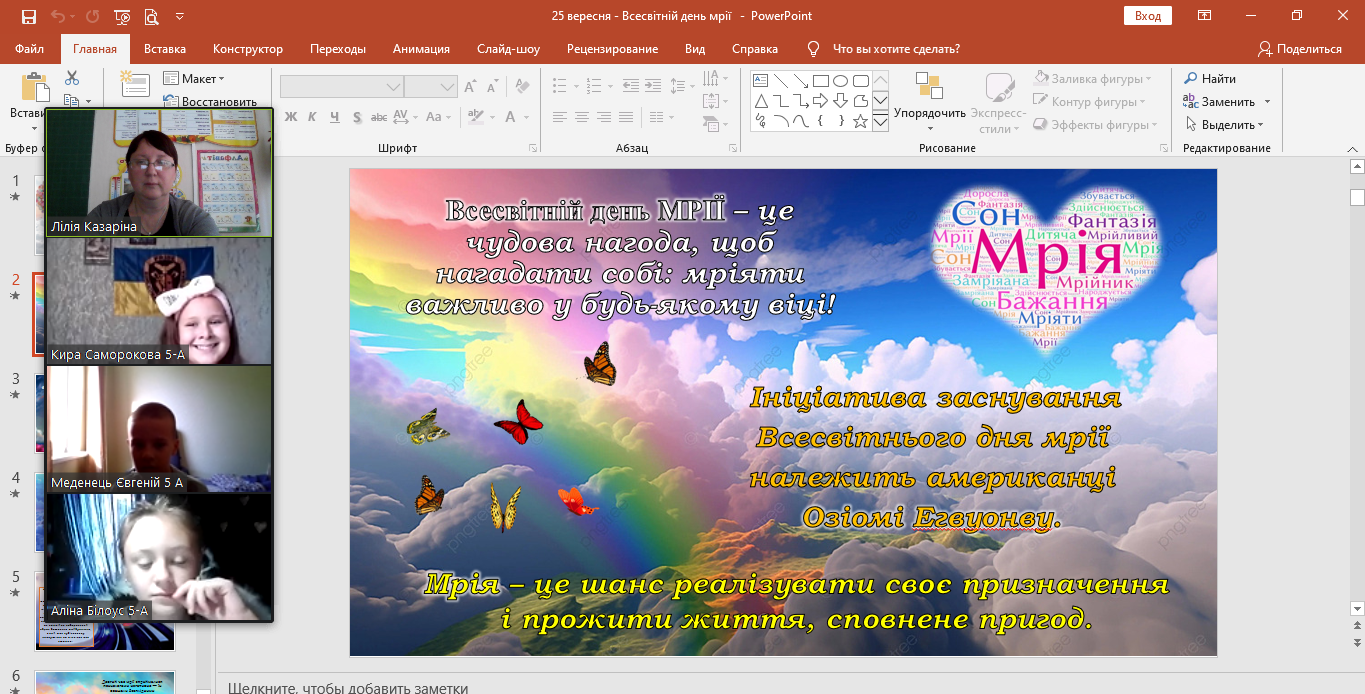The height and width of the screenshot is (694, 1365).
Task: Select the left brace shape
Action: pyautogui.click(x=820, y=120)
